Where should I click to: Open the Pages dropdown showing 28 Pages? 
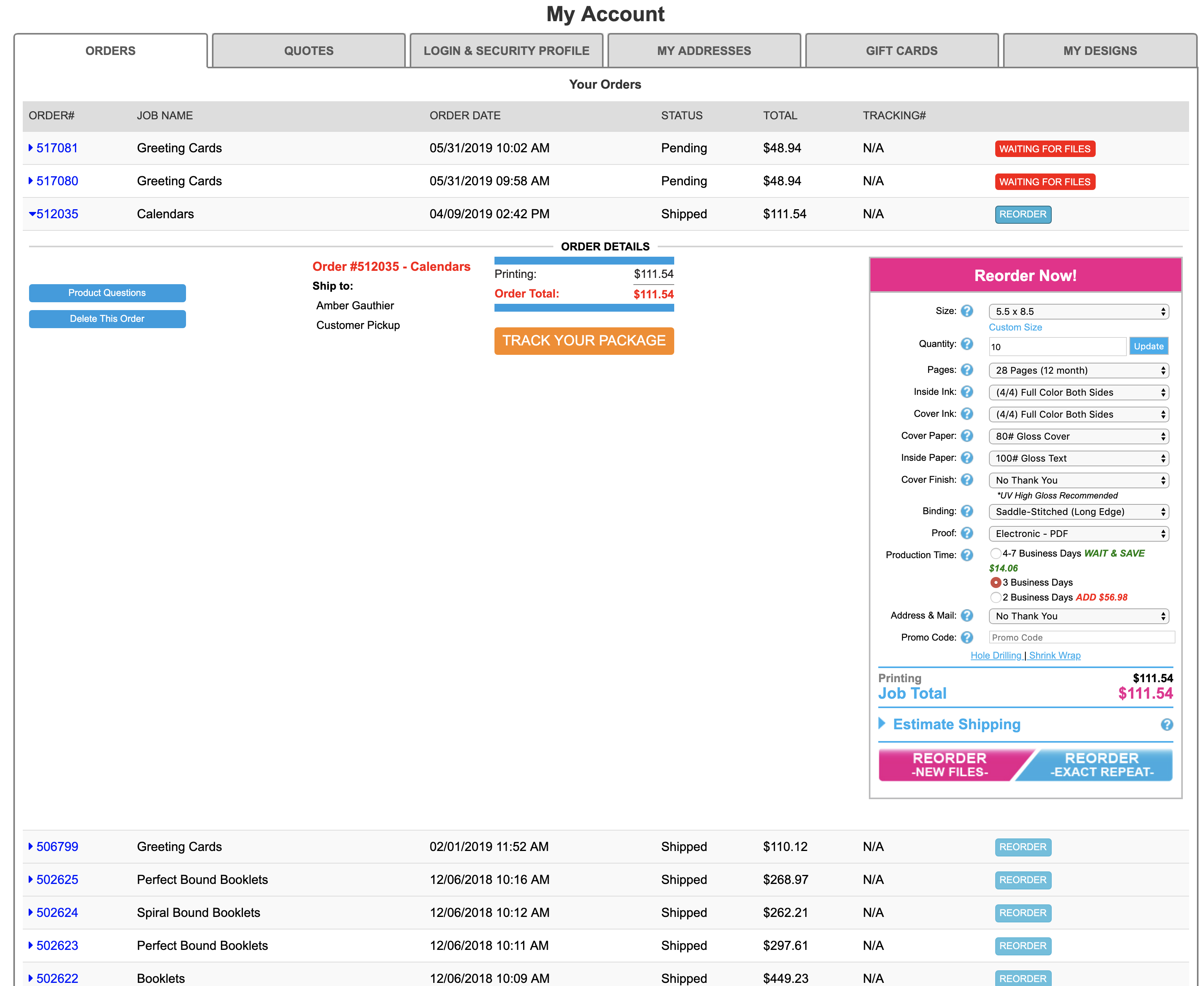tap(1078, 371)
